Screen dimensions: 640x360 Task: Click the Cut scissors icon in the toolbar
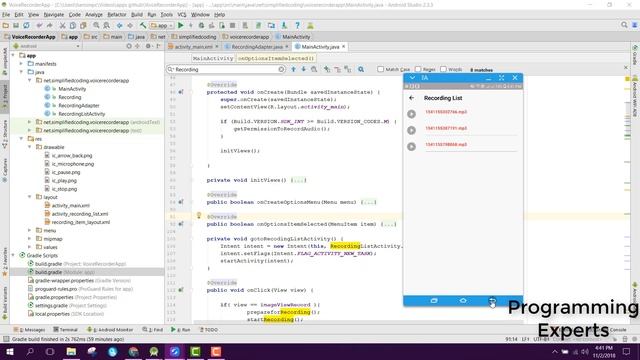tap(62, 25)
